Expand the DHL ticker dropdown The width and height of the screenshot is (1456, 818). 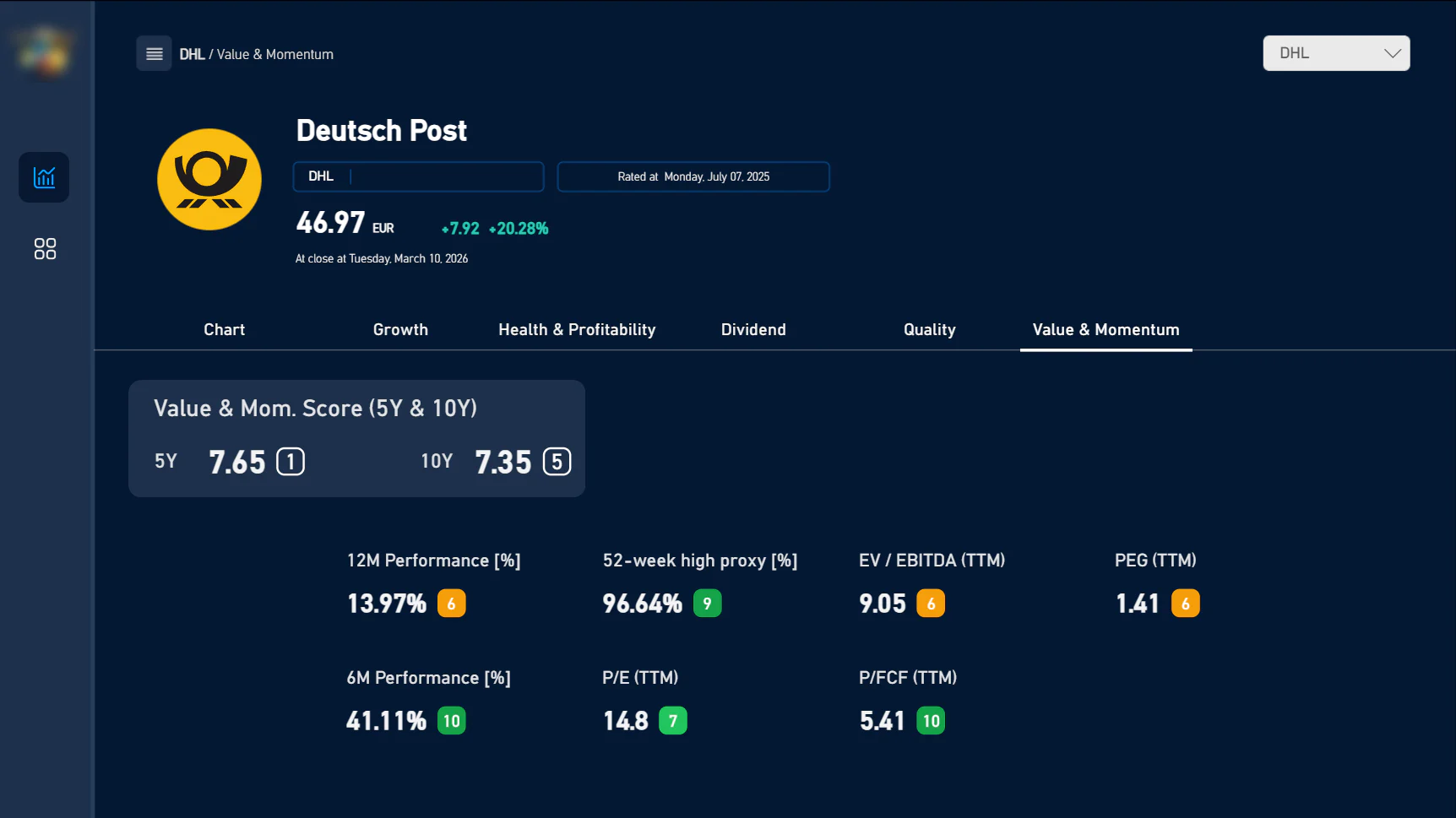(1336, 53)
